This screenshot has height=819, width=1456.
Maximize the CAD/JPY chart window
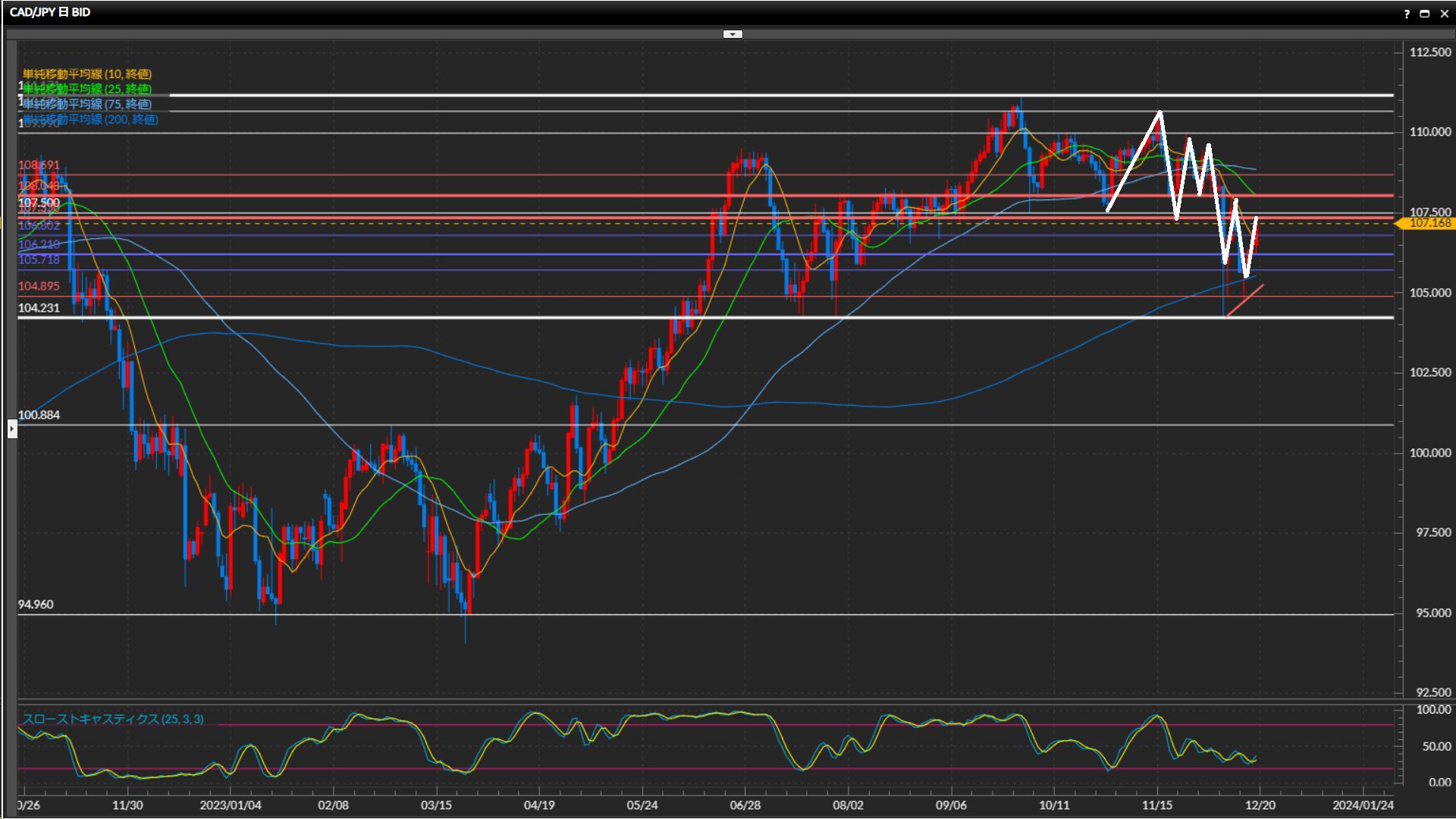(1425, 14)
